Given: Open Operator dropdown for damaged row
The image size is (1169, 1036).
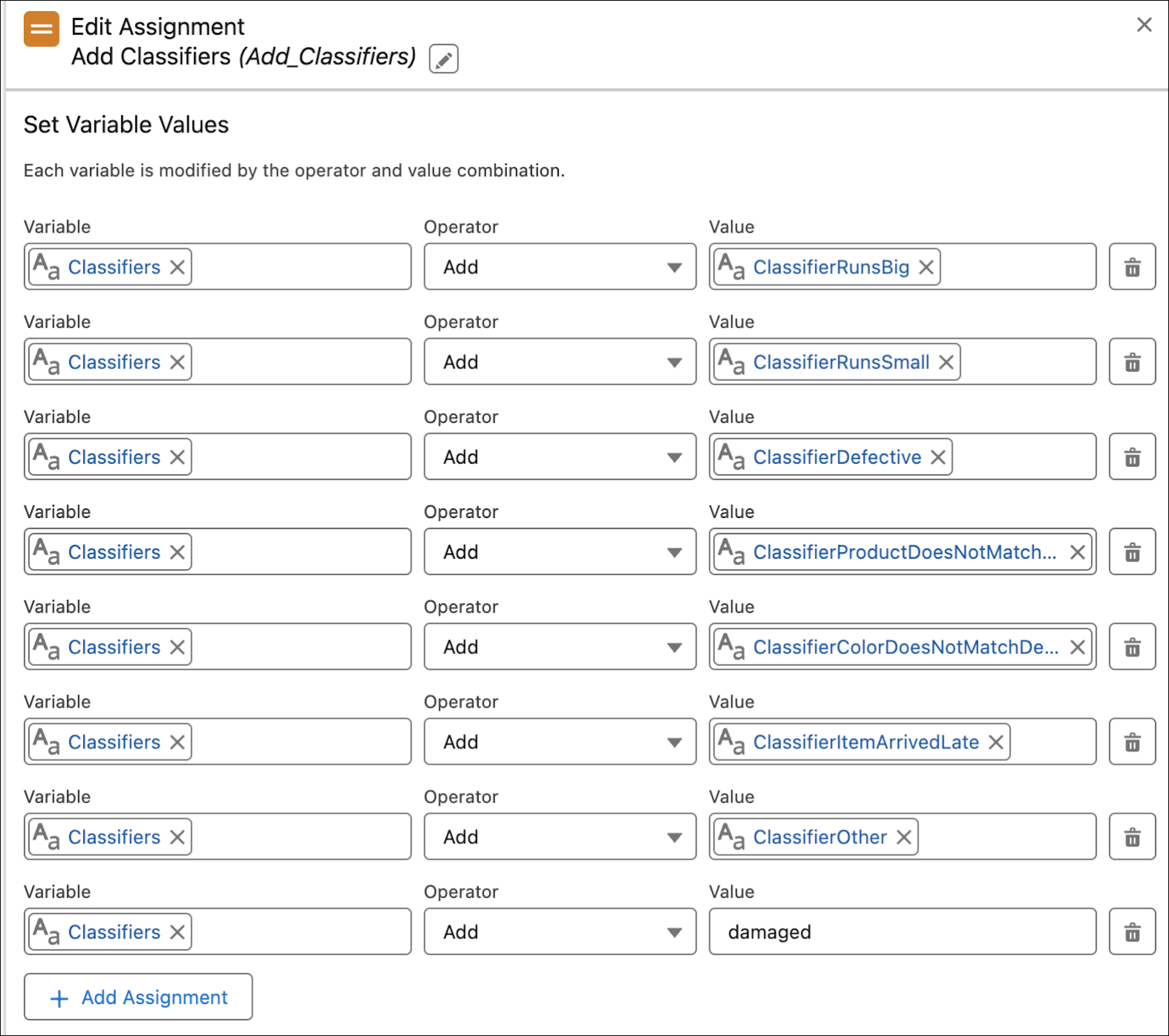Looking at the screenshot, I should (560, 931).
